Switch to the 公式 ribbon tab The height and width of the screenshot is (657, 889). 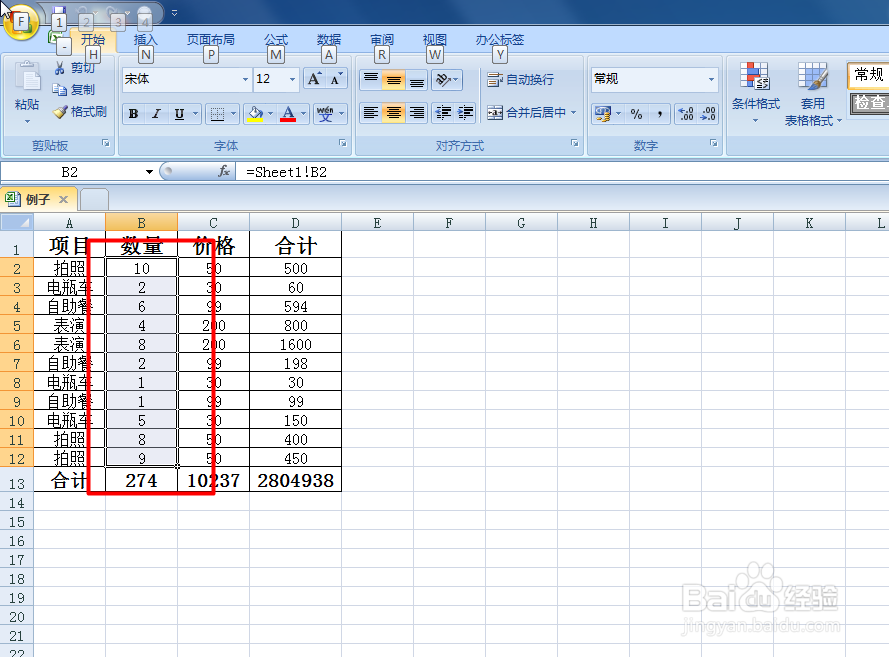[275, 40]
